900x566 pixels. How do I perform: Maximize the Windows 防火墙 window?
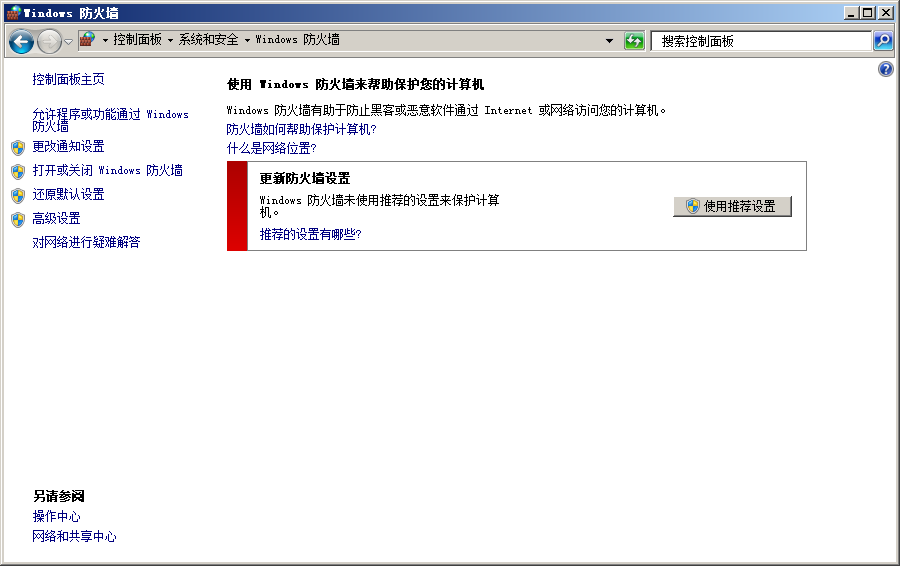tap(868, 13)
